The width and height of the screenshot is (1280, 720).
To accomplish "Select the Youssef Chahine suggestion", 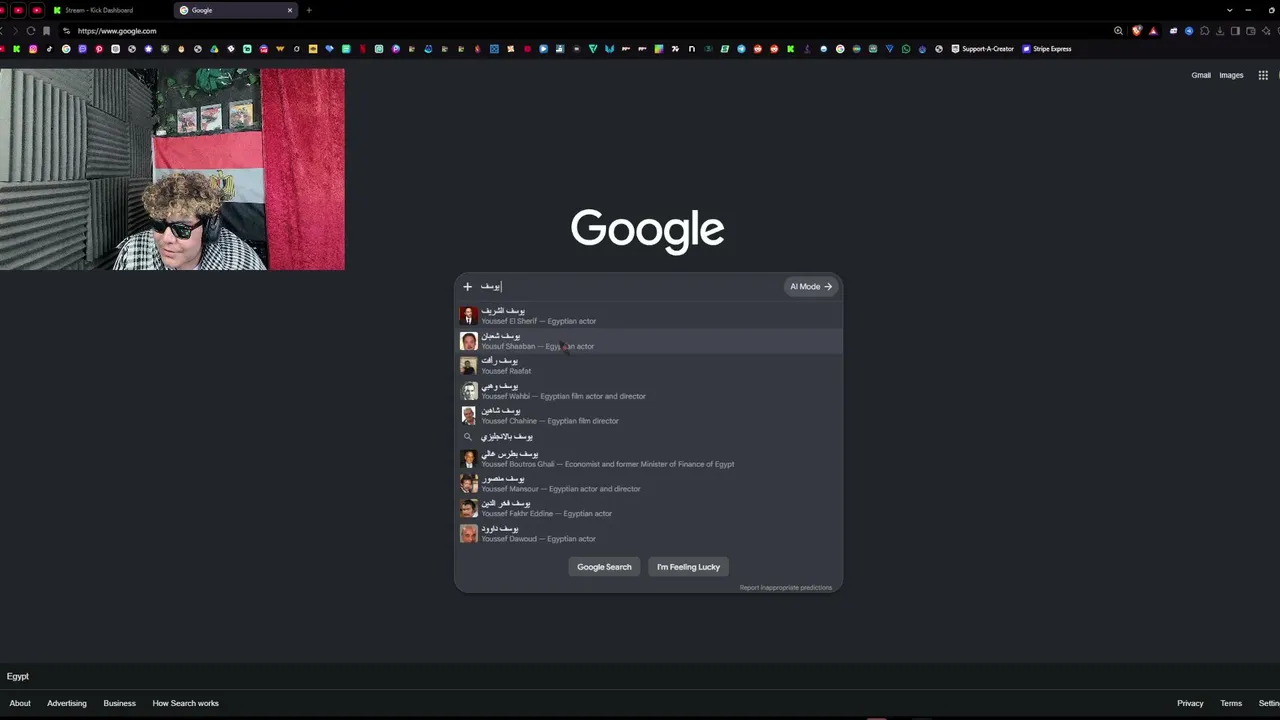I will 648,416.
